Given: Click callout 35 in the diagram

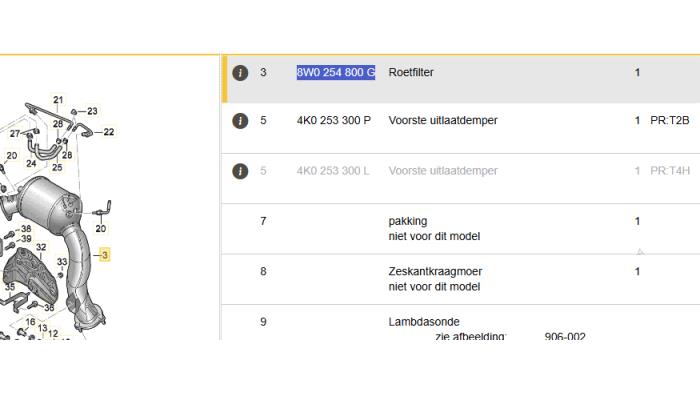Looking at the screenshot, I should [x=10, y=287].
